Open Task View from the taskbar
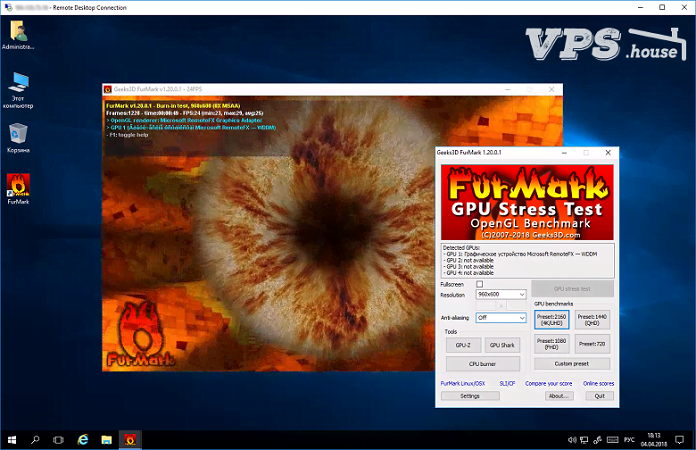This screenshot has height=450, width=696. point(58,438)
